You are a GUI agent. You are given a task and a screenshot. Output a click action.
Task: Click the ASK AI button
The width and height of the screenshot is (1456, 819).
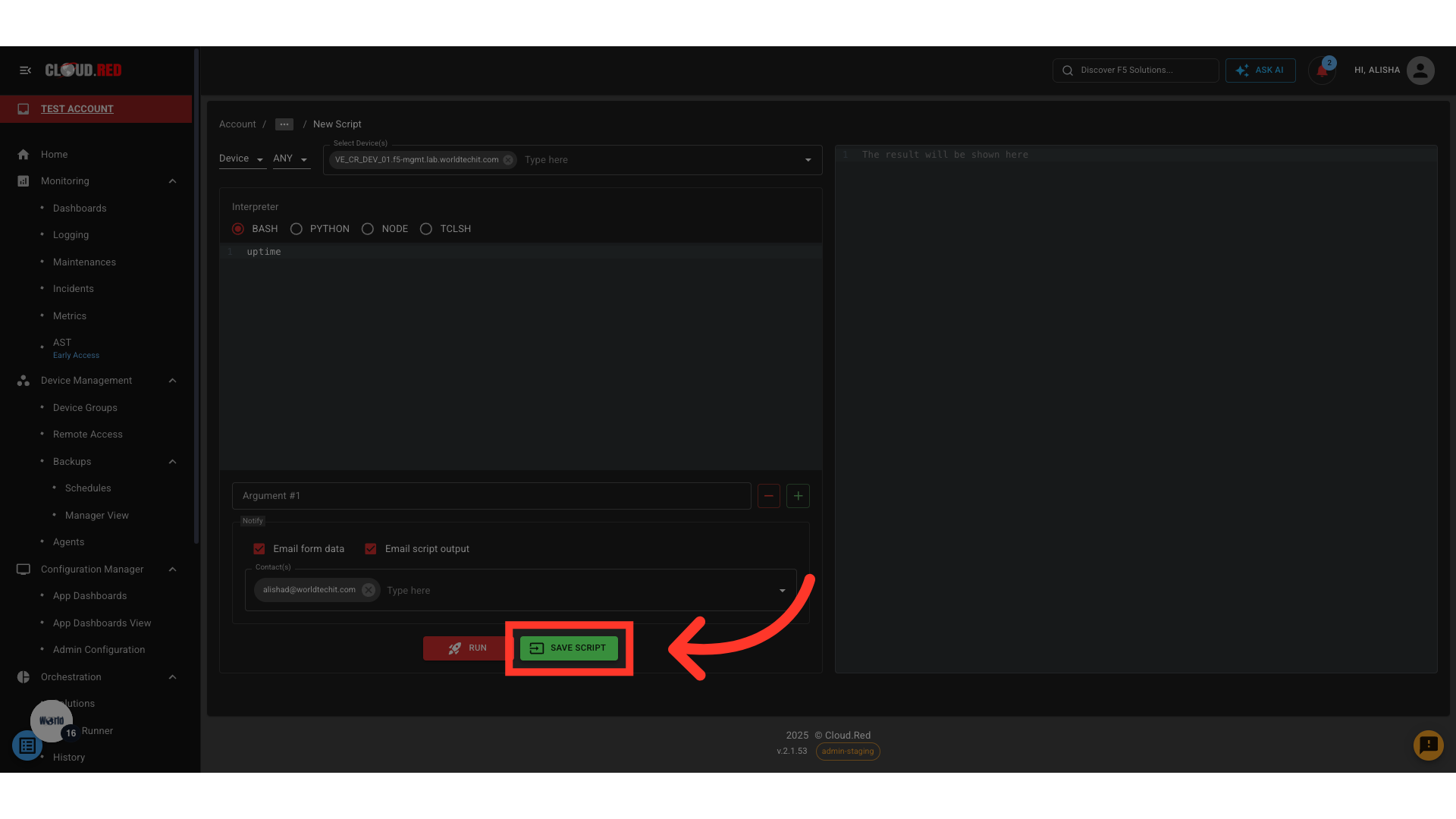(1260, 71)
